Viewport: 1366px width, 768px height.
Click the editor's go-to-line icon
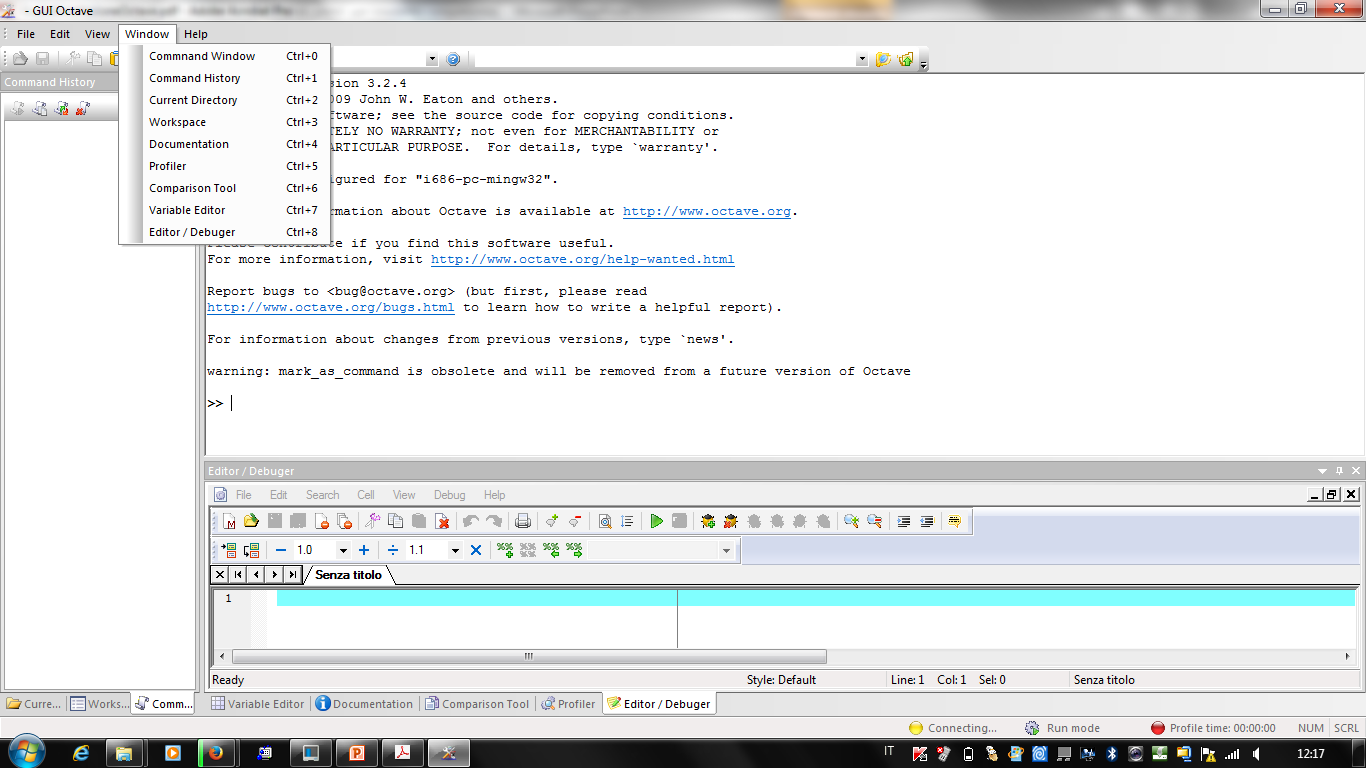coord(627,521)
